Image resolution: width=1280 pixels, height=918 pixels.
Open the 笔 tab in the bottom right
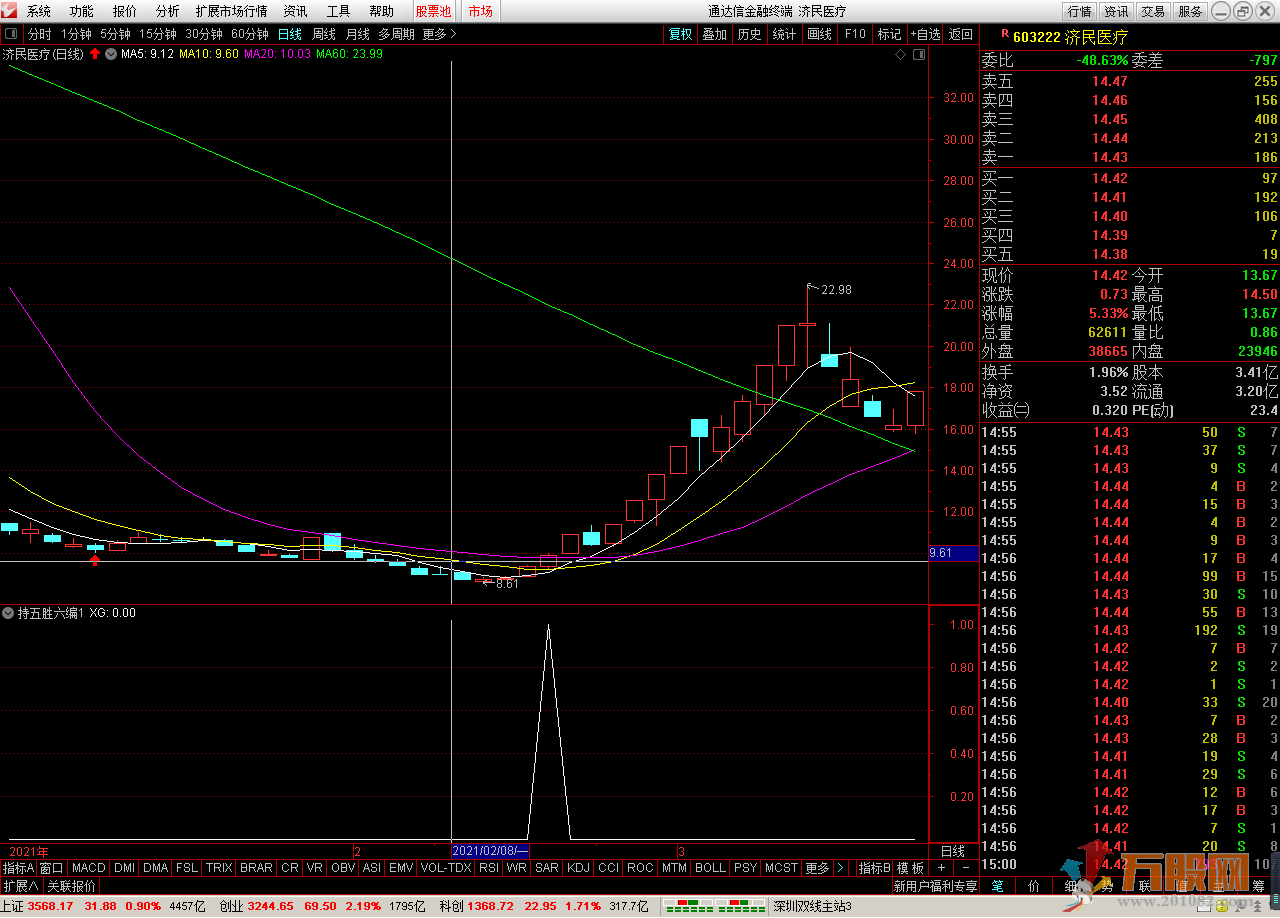[997, 886]
